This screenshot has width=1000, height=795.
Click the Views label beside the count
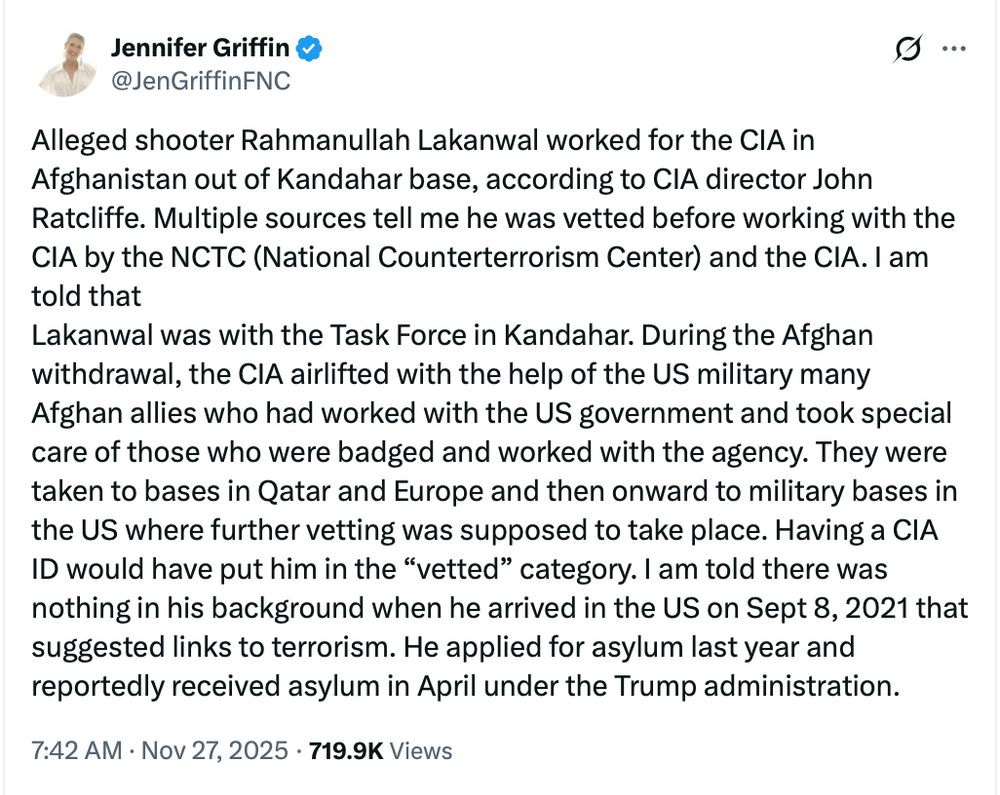tap(421, 751)
